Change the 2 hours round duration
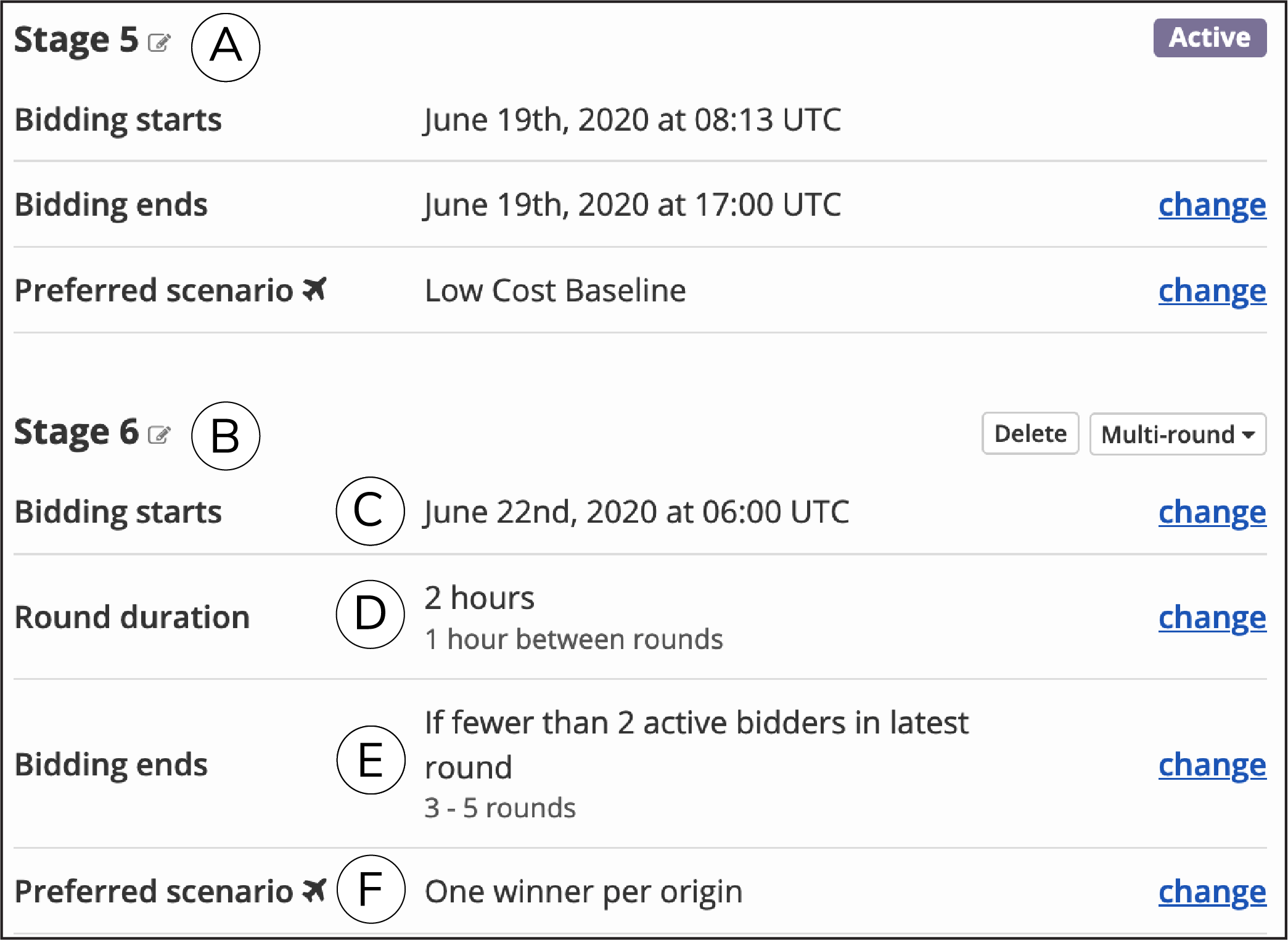The image size is (1288, 940). coord(1212,618)
